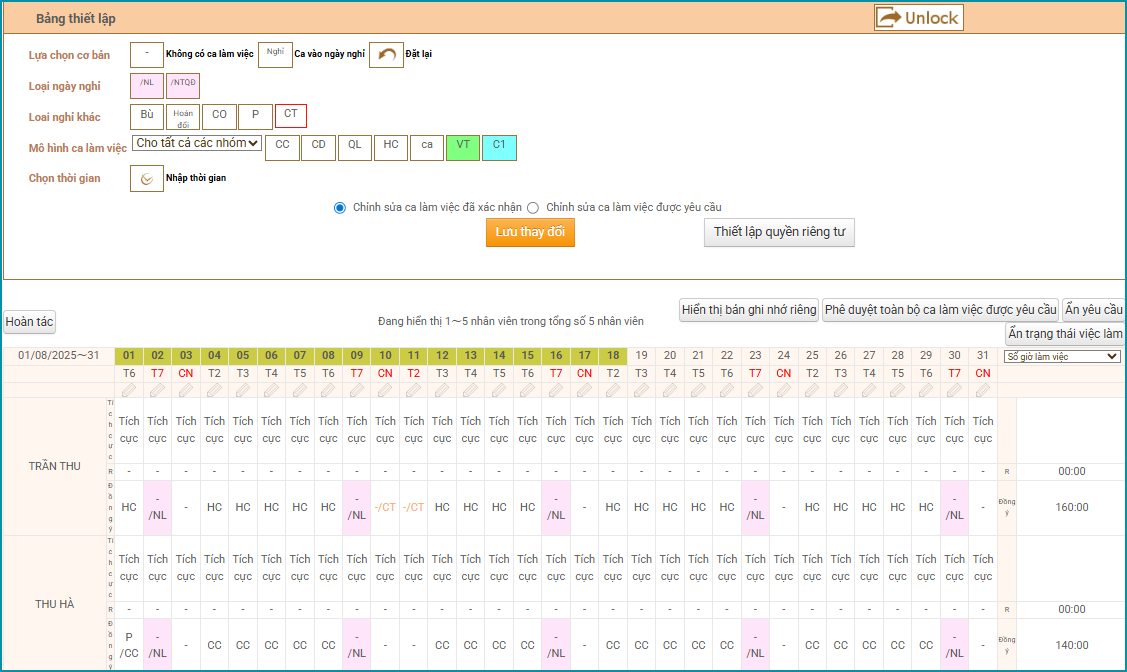This screenshot has width=1127, height=672.
Task: Click the pencil edit icon under day 10
Action: (385, 390)
